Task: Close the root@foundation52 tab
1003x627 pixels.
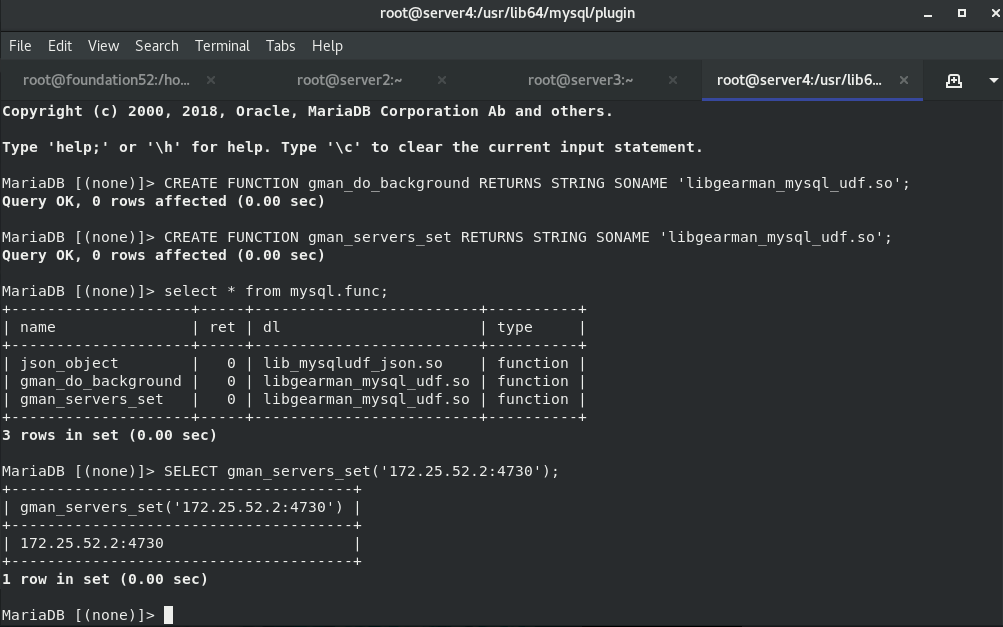Action: tap(210, 80)
